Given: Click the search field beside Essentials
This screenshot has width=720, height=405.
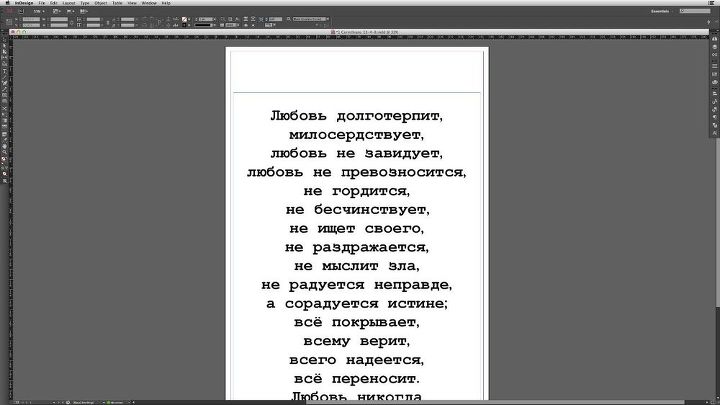Looking at the screenshot, I should point(695,10).
